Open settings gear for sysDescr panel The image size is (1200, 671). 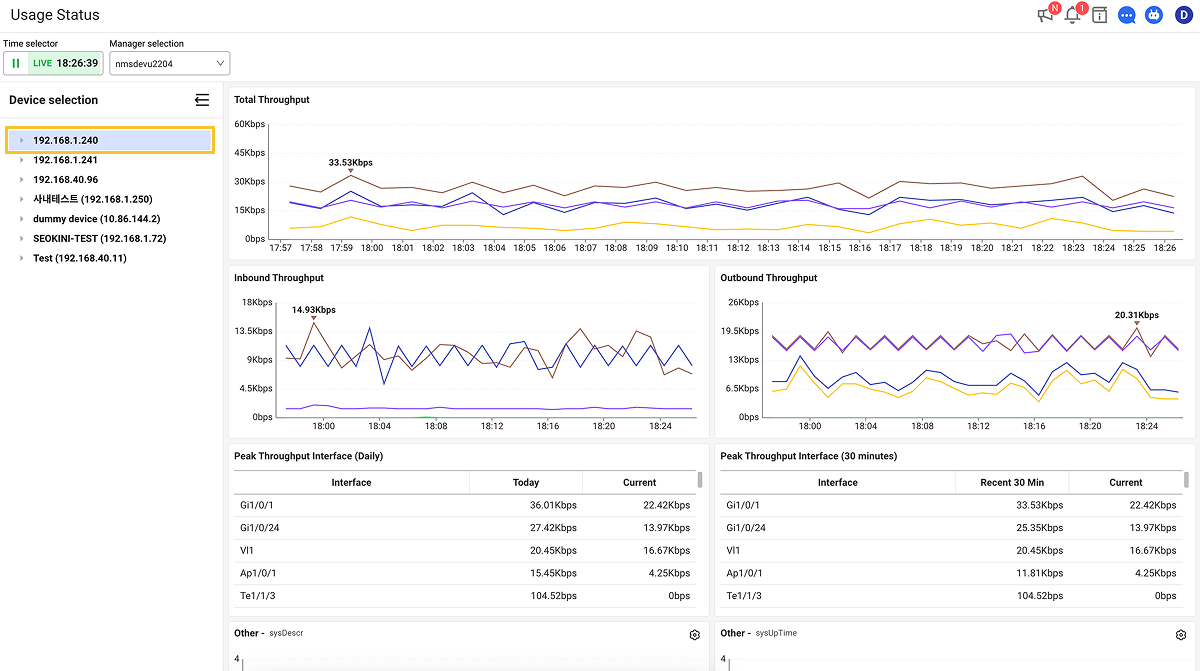tap(695, 635)
